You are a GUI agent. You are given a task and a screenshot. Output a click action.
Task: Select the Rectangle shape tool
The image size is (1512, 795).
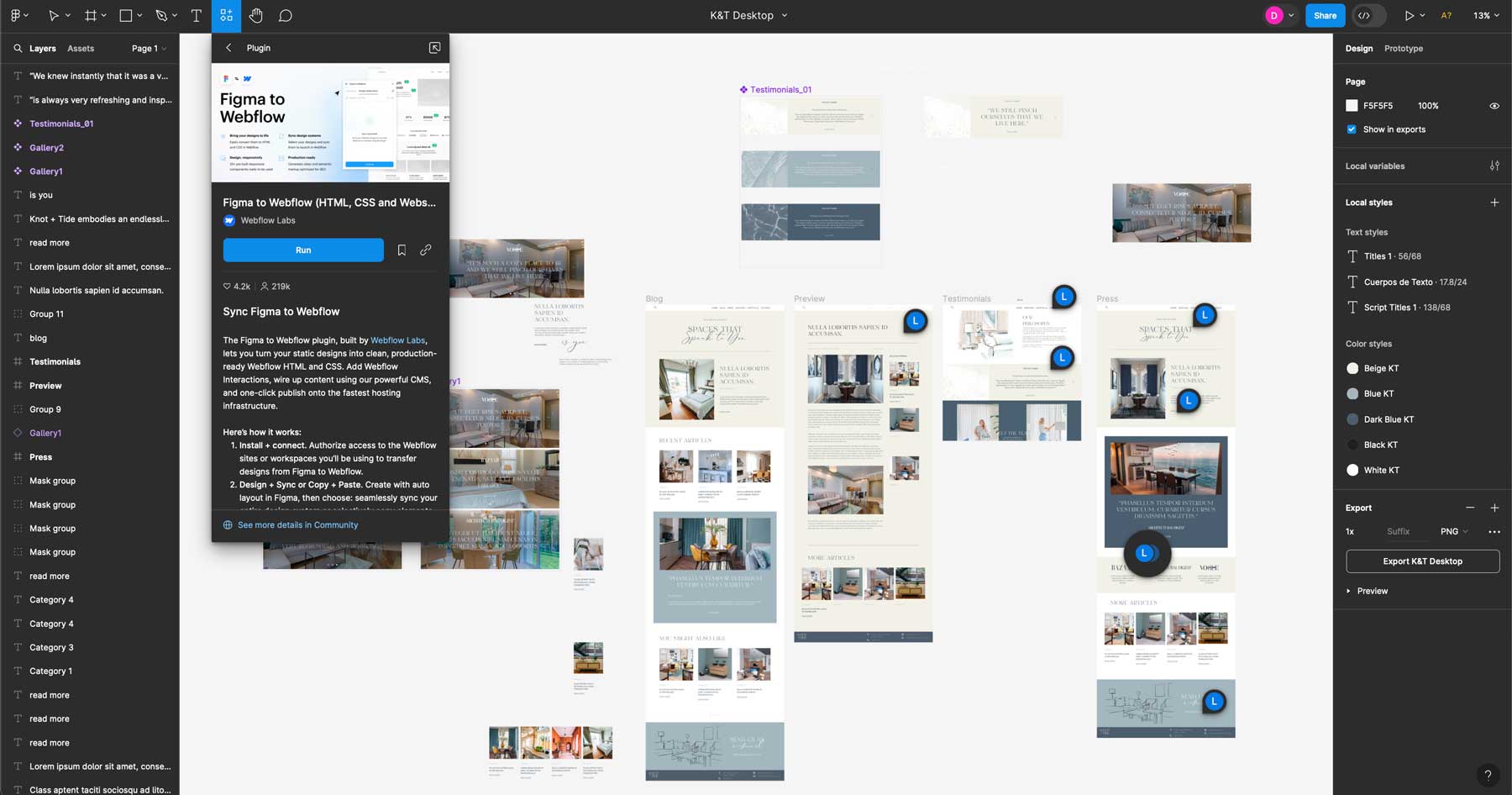[124, 15]
